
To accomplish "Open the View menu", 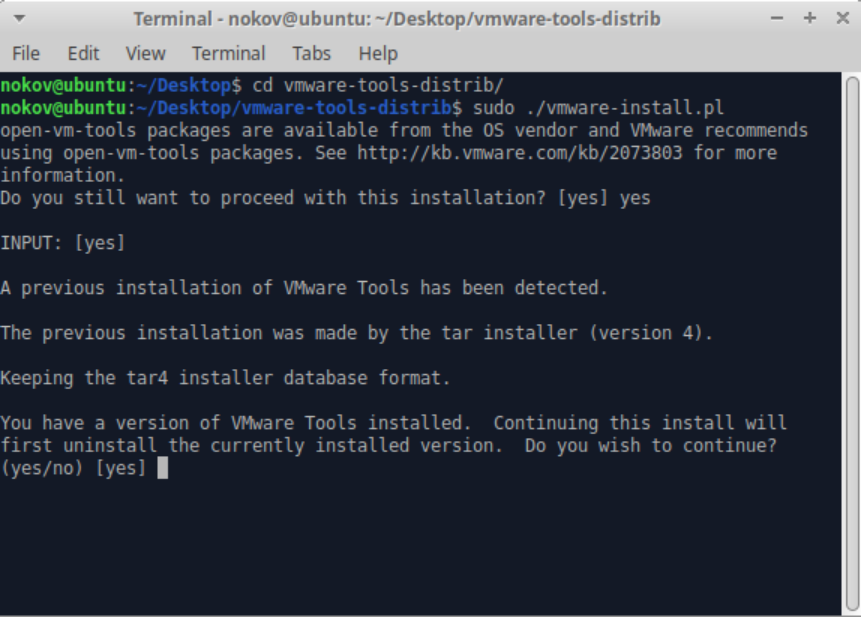I will tap(146, 54).
